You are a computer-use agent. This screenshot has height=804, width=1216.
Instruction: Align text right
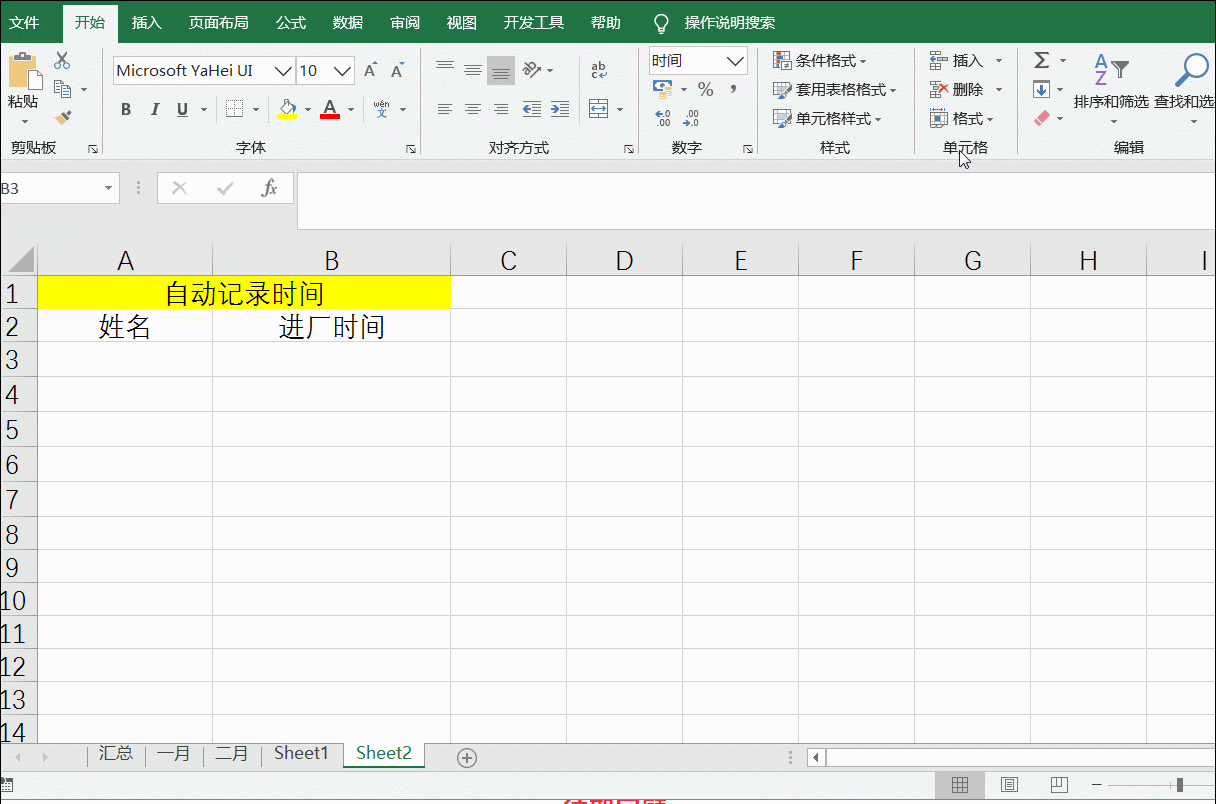pos(501,109)
